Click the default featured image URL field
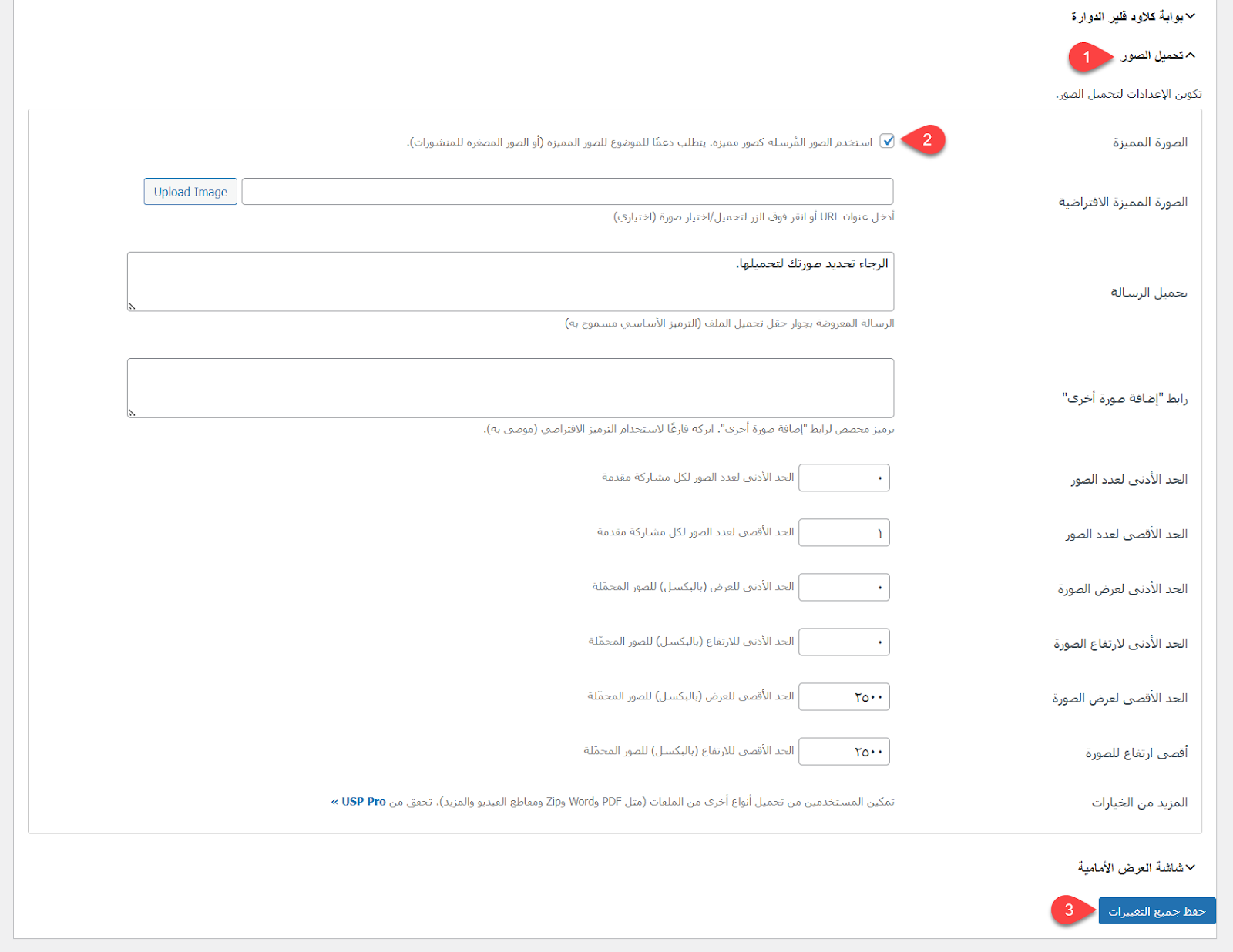 (x=567, y=192)
